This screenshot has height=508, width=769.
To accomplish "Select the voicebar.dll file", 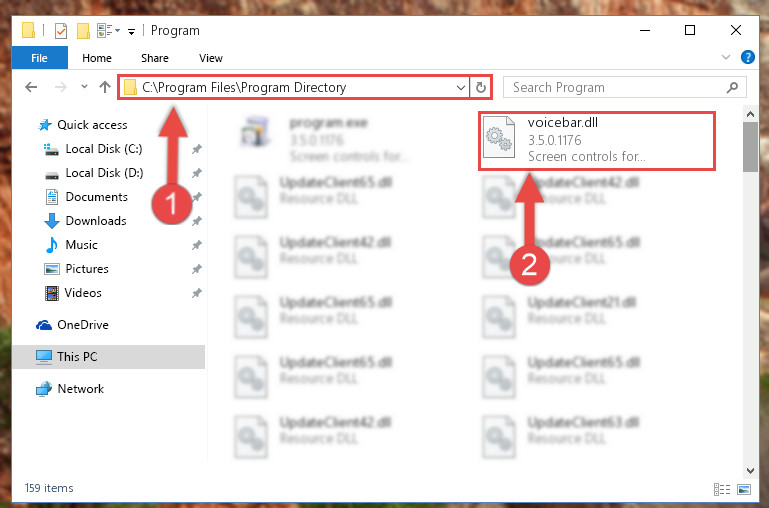I will [597, 141].
